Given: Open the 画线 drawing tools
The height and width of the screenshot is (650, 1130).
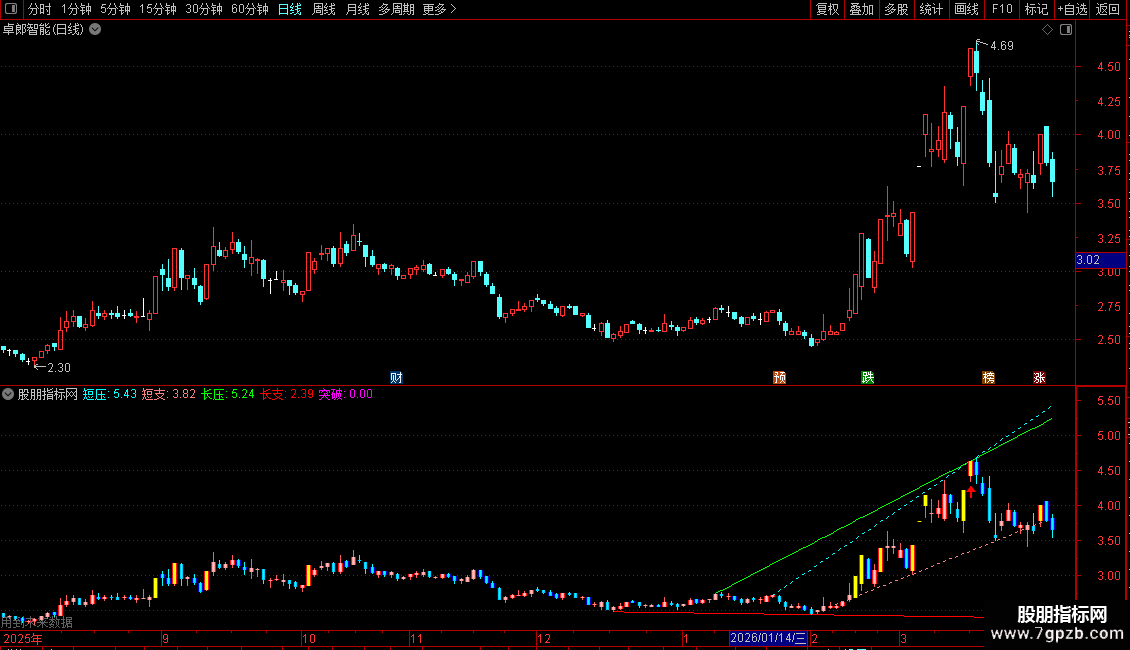Looking at the screenshot, I should coord(966,9).
